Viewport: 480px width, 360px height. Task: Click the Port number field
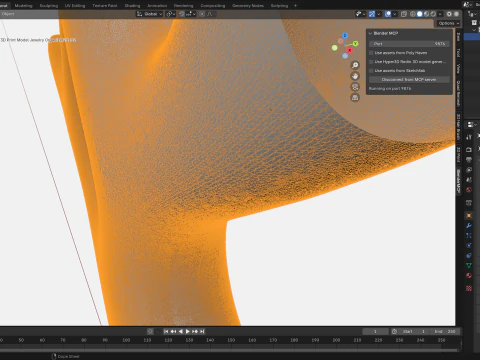click(409, 44)
